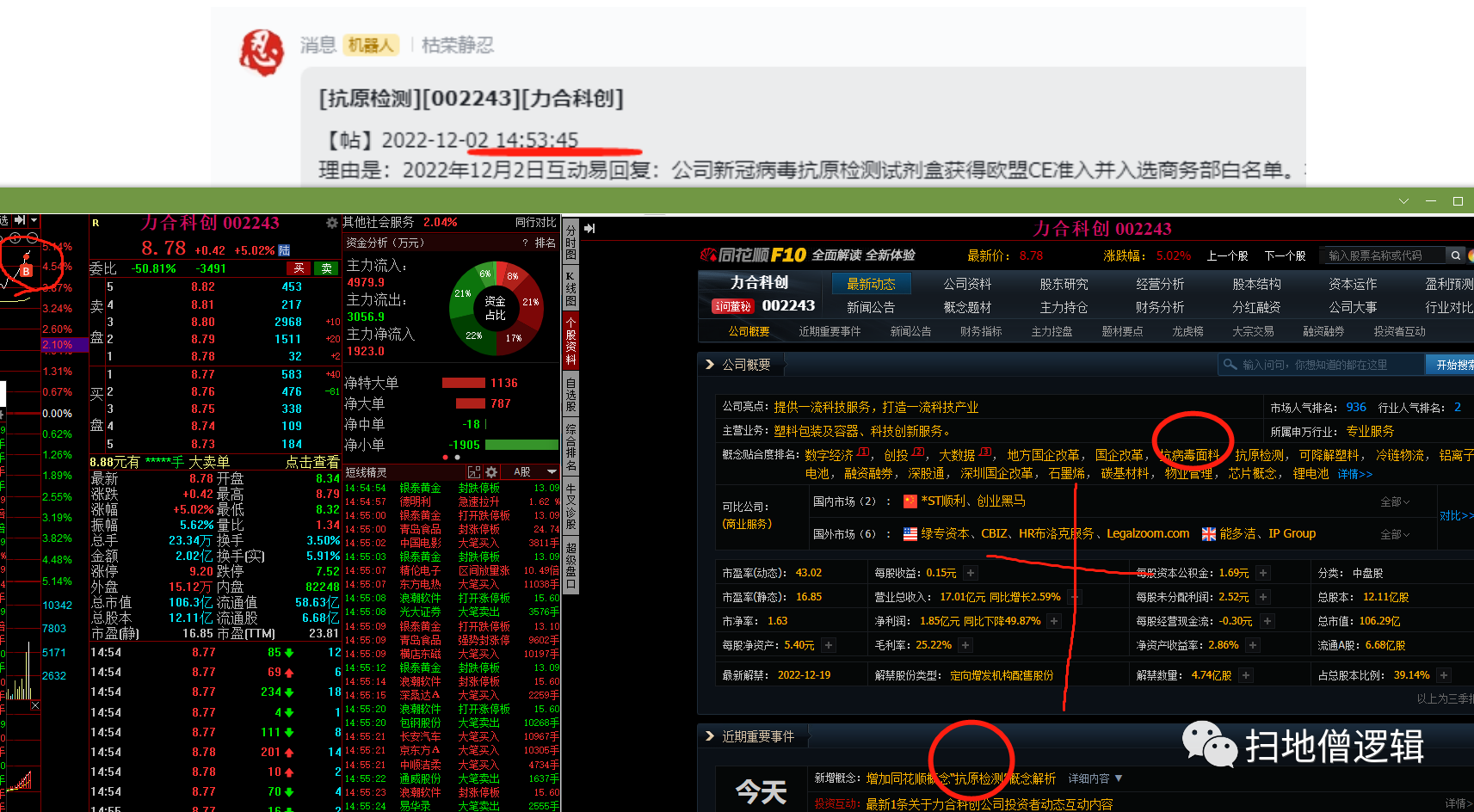Screen dimensions: 1474x812
Task: Open the 公司资料 menu
Action: [967, 284]
